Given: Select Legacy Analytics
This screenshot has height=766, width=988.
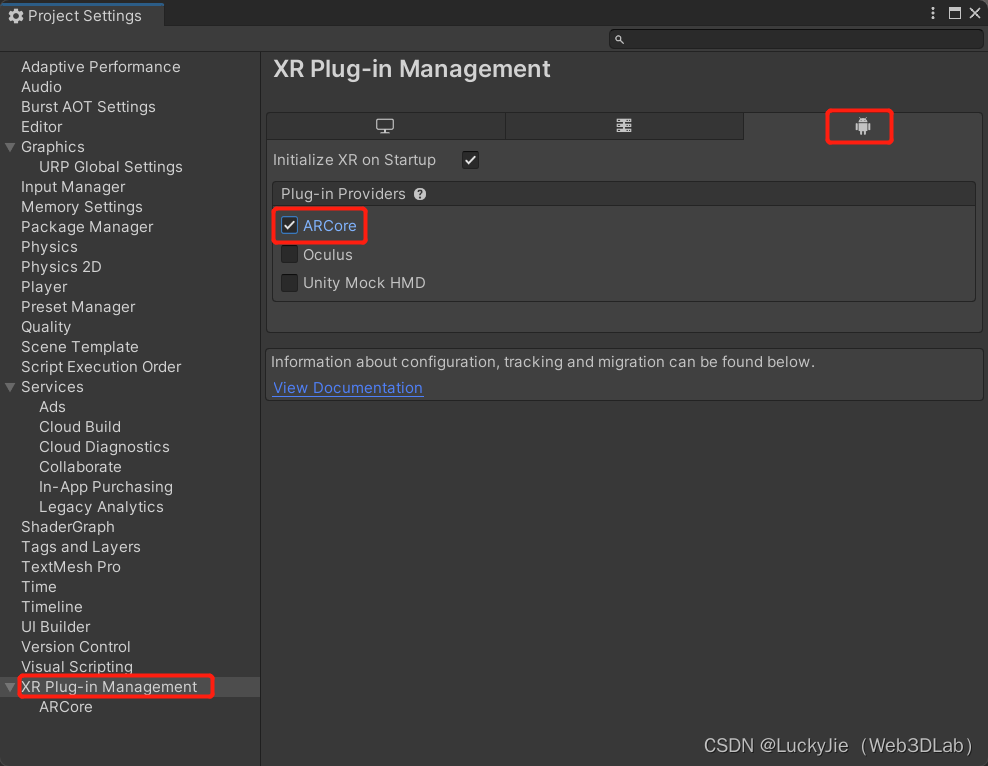Looking at the screenshot, I should pyautogui.click(x=101, y=507).
